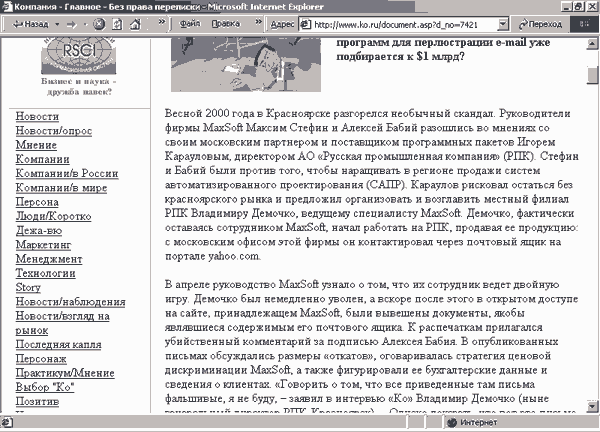Click the text 'портале yahoo.com.'
Screen dimensions: 600x432
213,256
